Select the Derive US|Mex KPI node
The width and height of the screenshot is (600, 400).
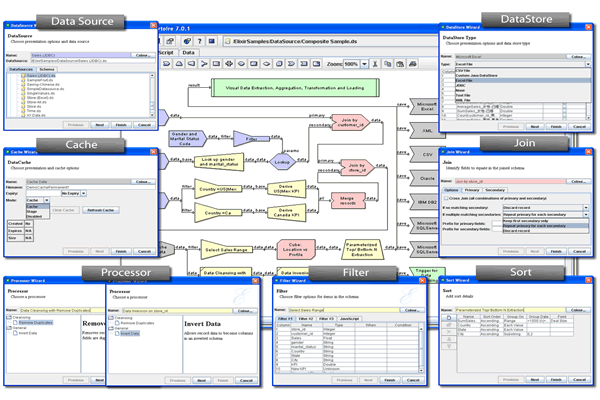[286, 189]
